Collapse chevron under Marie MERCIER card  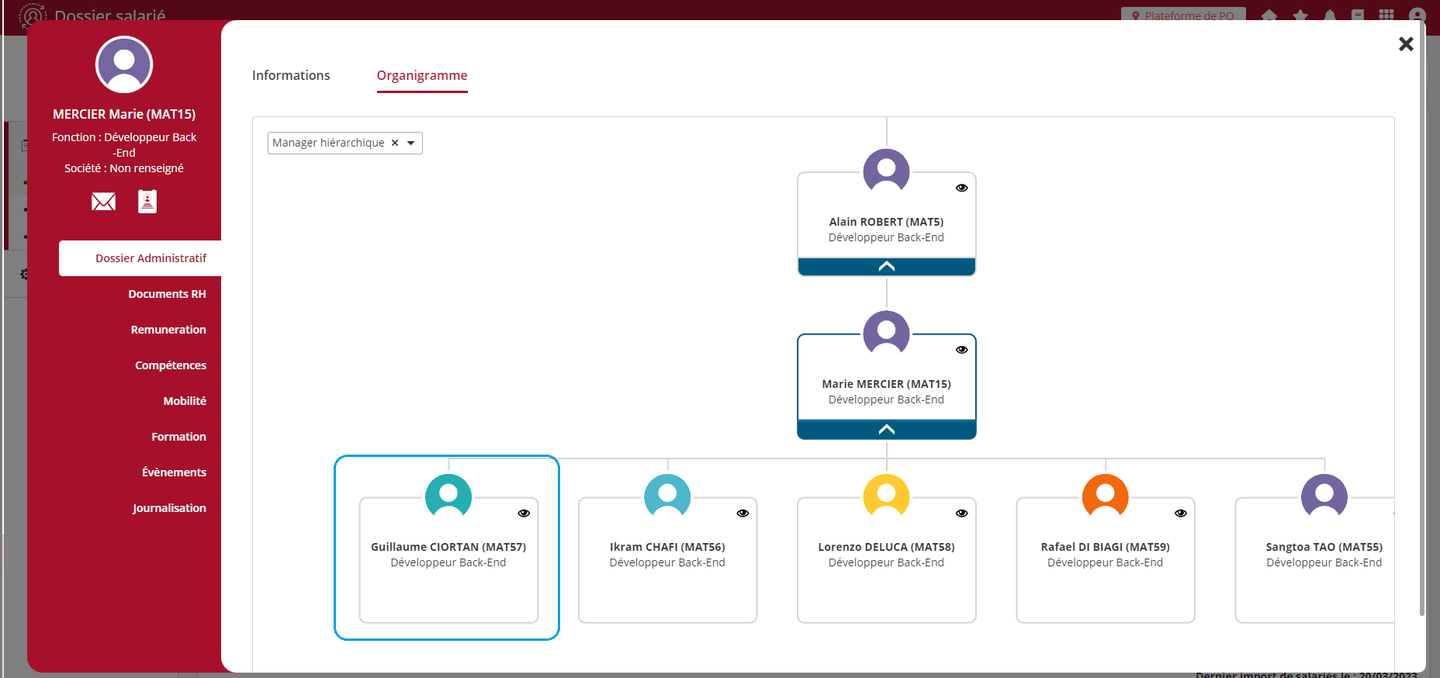(886, 430)
